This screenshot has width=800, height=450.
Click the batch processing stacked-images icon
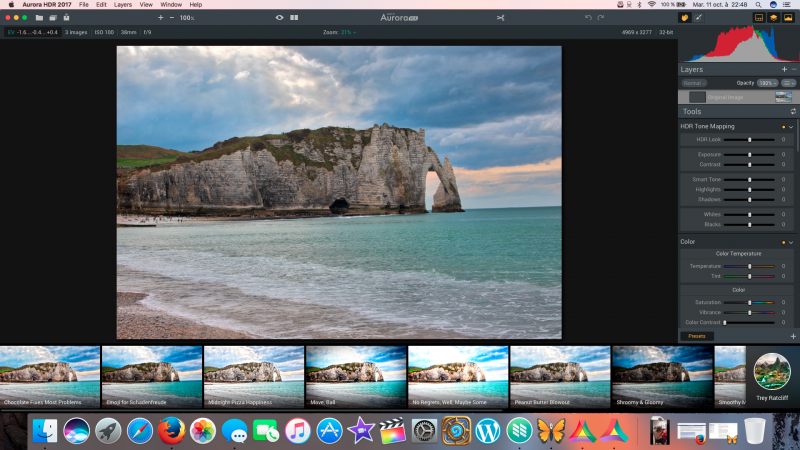[53, 17]
